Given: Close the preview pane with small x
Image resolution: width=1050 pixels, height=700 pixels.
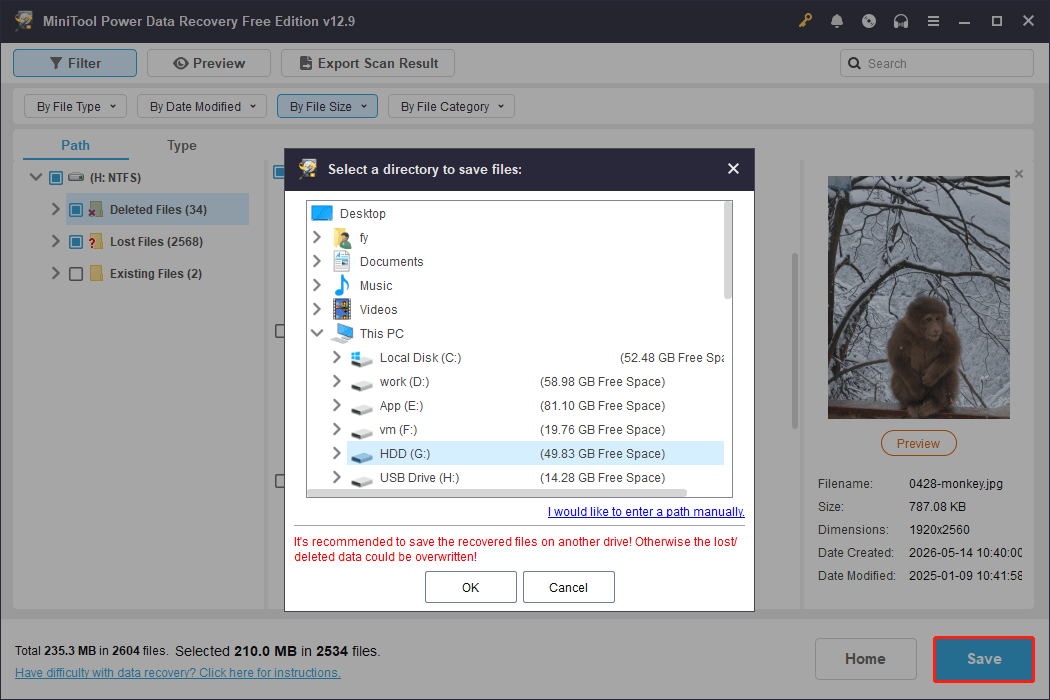Looking at the screenshot, I should (x=1019, y=174).
